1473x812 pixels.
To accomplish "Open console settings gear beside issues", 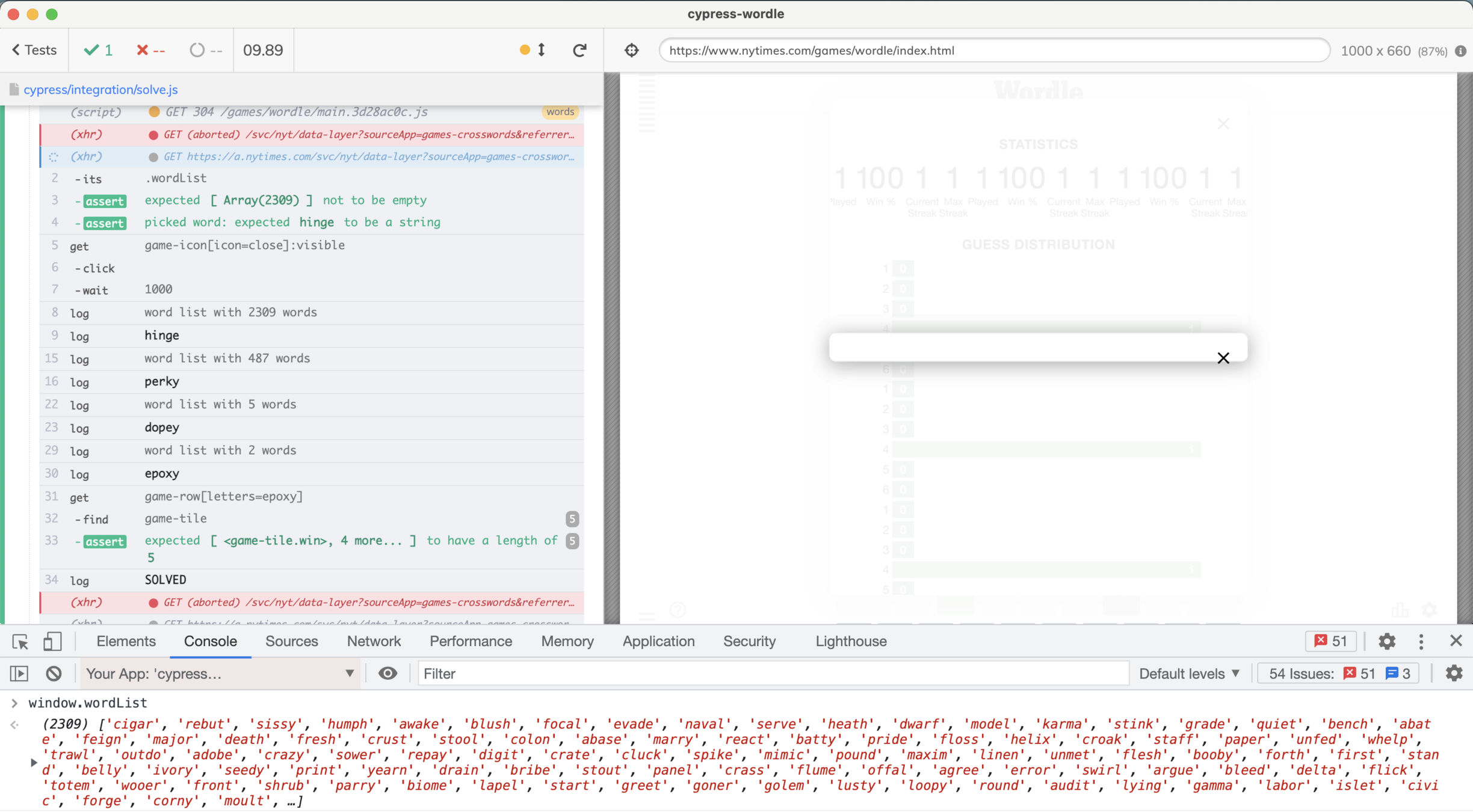I will tap(1454, 674).
